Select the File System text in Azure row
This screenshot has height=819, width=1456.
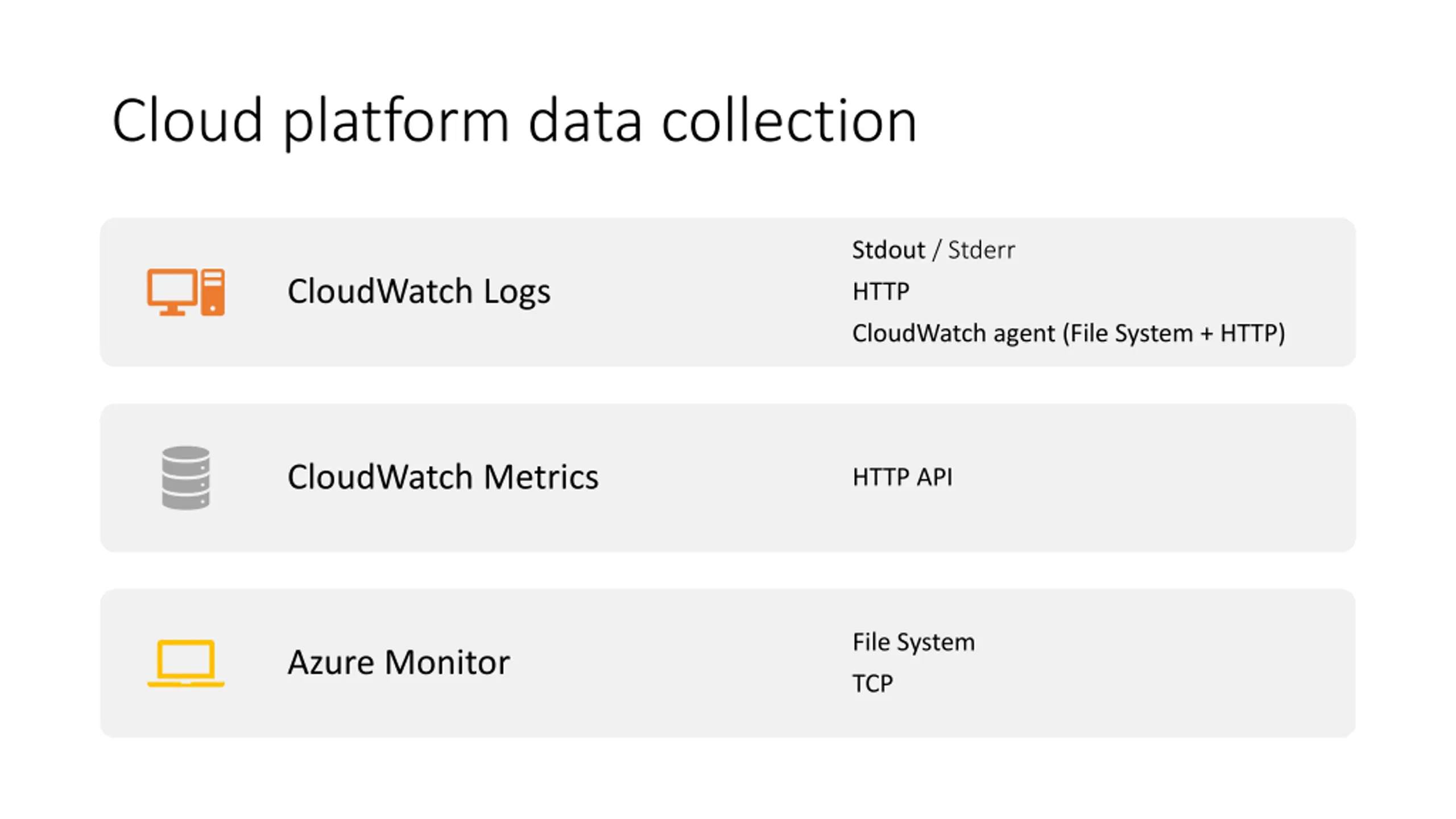pyautogui.click(x=913, y=643)
